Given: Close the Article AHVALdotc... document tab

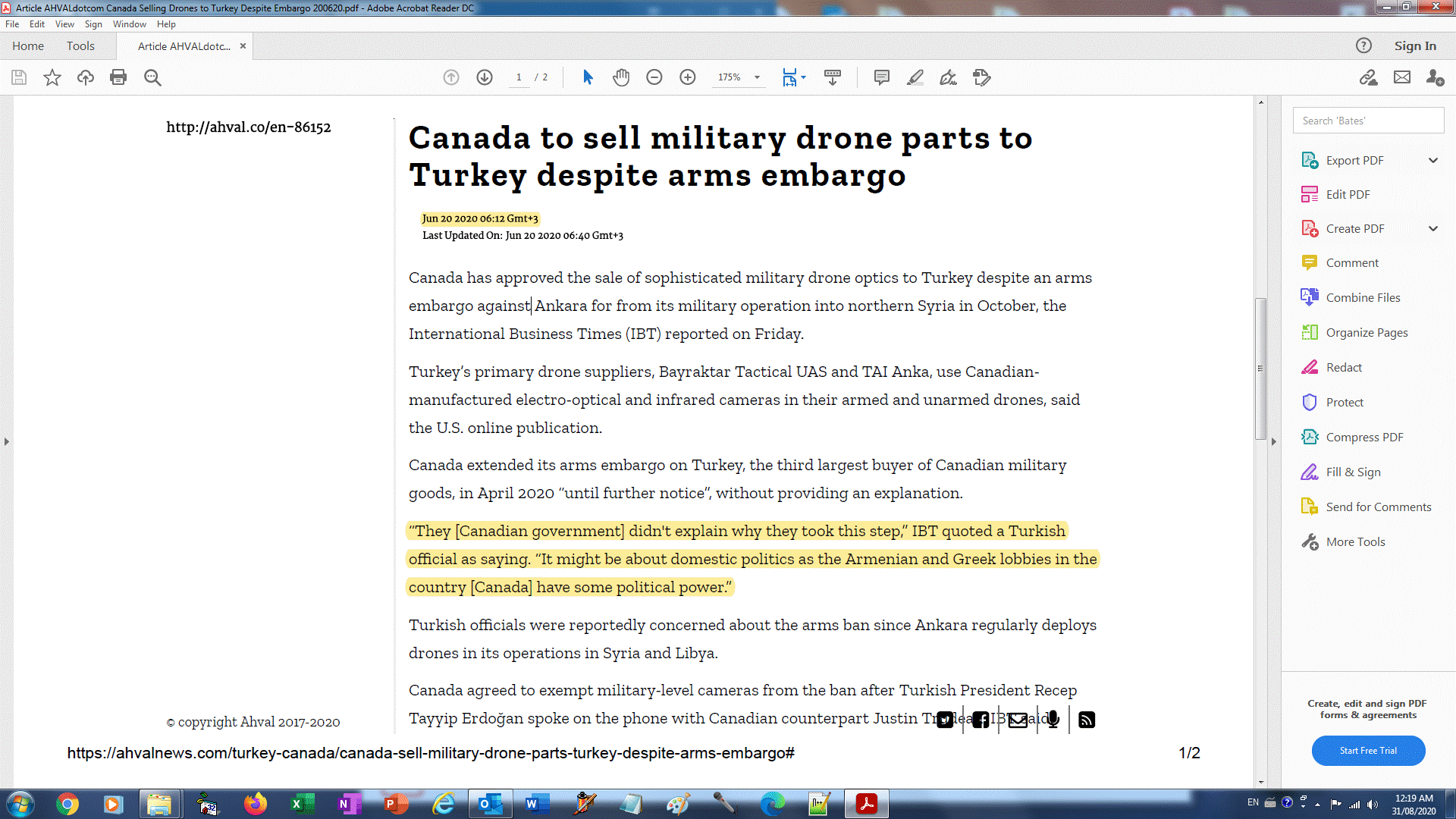Looking at the screenshot, I should point(243,45).
